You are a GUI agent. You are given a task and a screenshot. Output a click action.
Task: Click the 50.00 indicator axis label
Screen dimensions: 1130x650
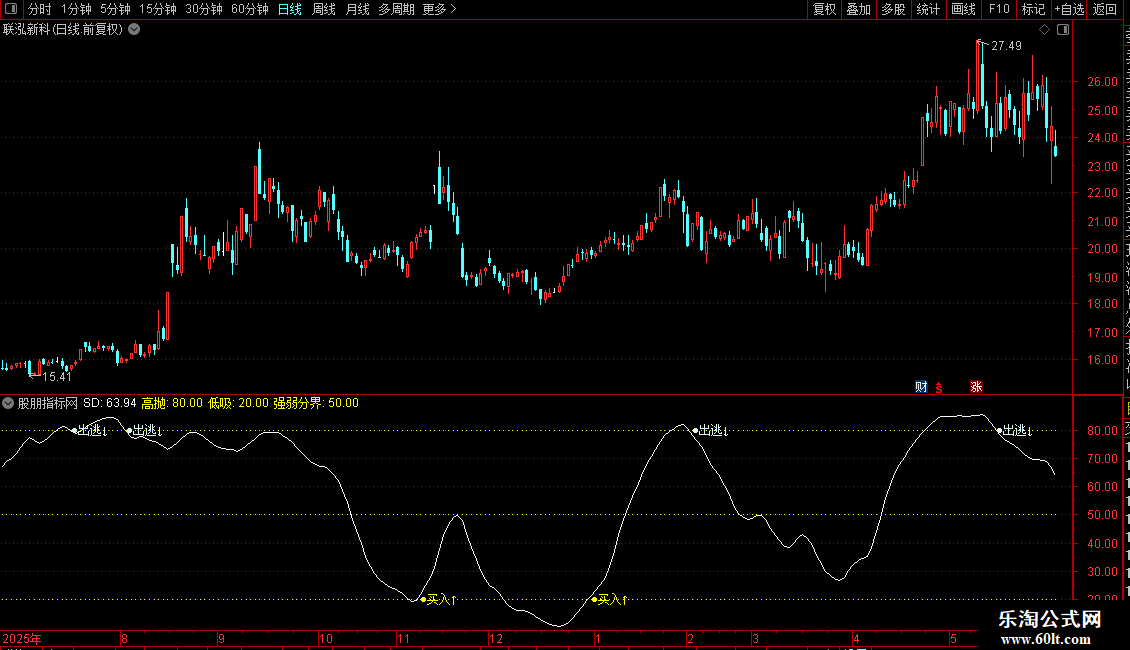click(x=1102, y=515)
